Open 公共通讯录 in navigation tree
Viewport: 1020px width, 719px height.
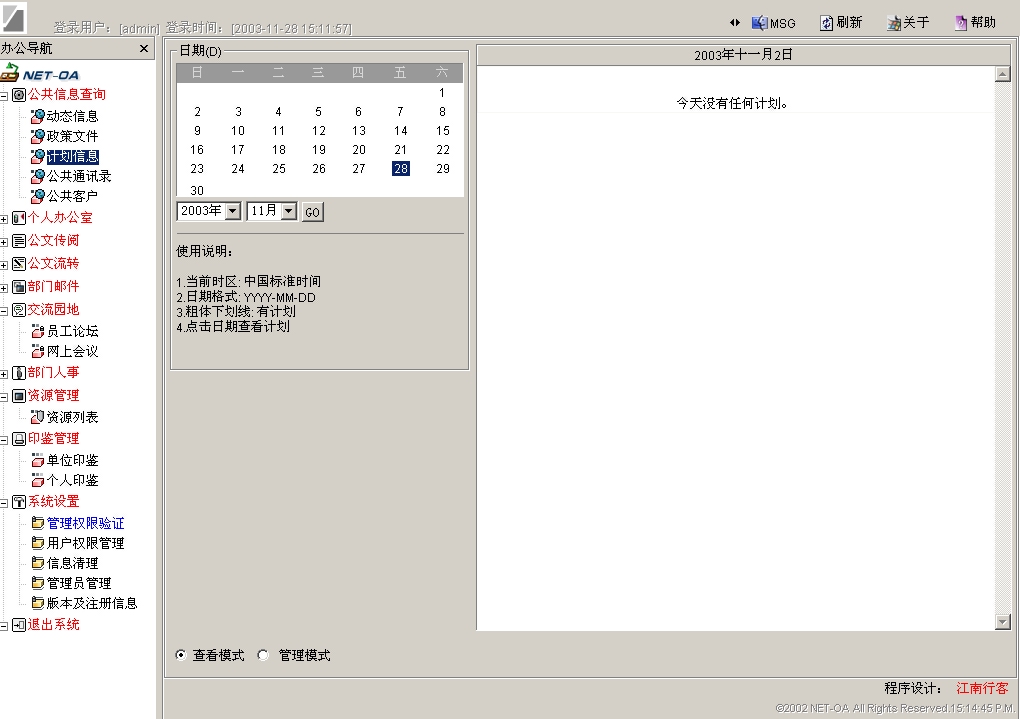(79, 177)
